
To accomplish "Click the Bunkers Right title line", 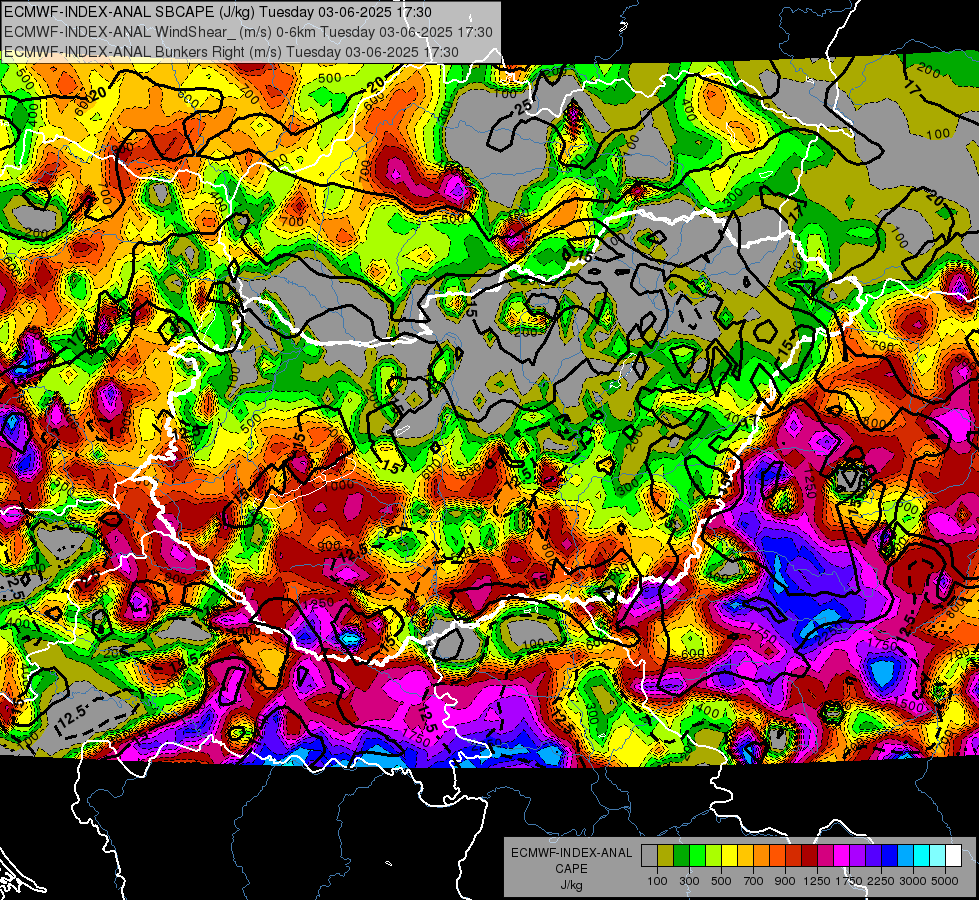I will [231, 52].
